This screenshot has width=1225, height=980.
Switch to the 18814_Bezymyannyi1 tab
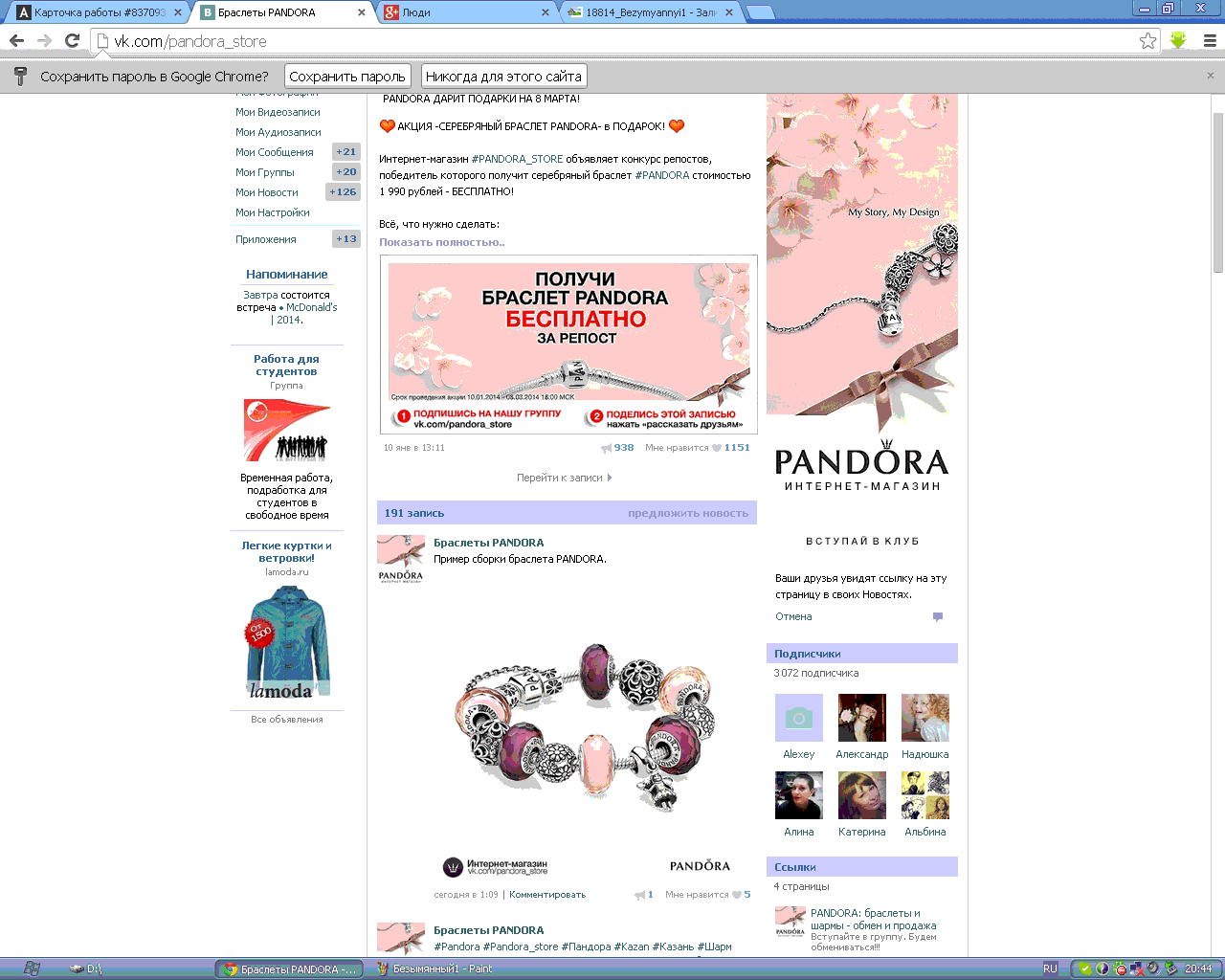[x=652, y=12]
